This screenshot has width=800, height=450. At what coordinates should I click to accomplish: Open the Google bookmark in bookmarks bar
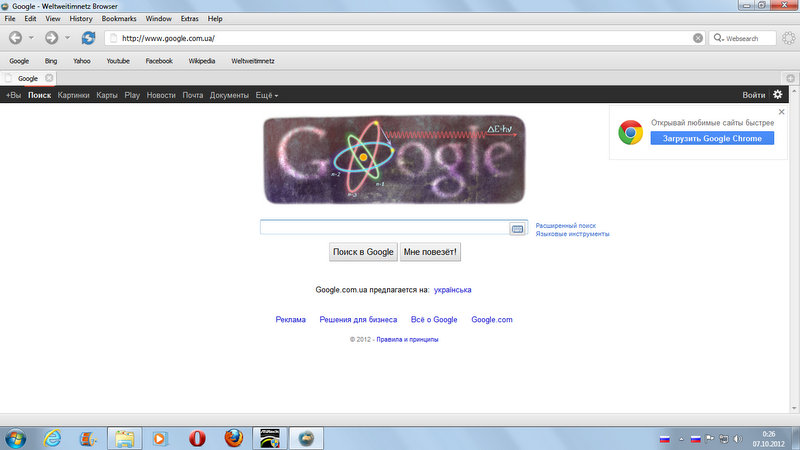click(x=19, y=61)
